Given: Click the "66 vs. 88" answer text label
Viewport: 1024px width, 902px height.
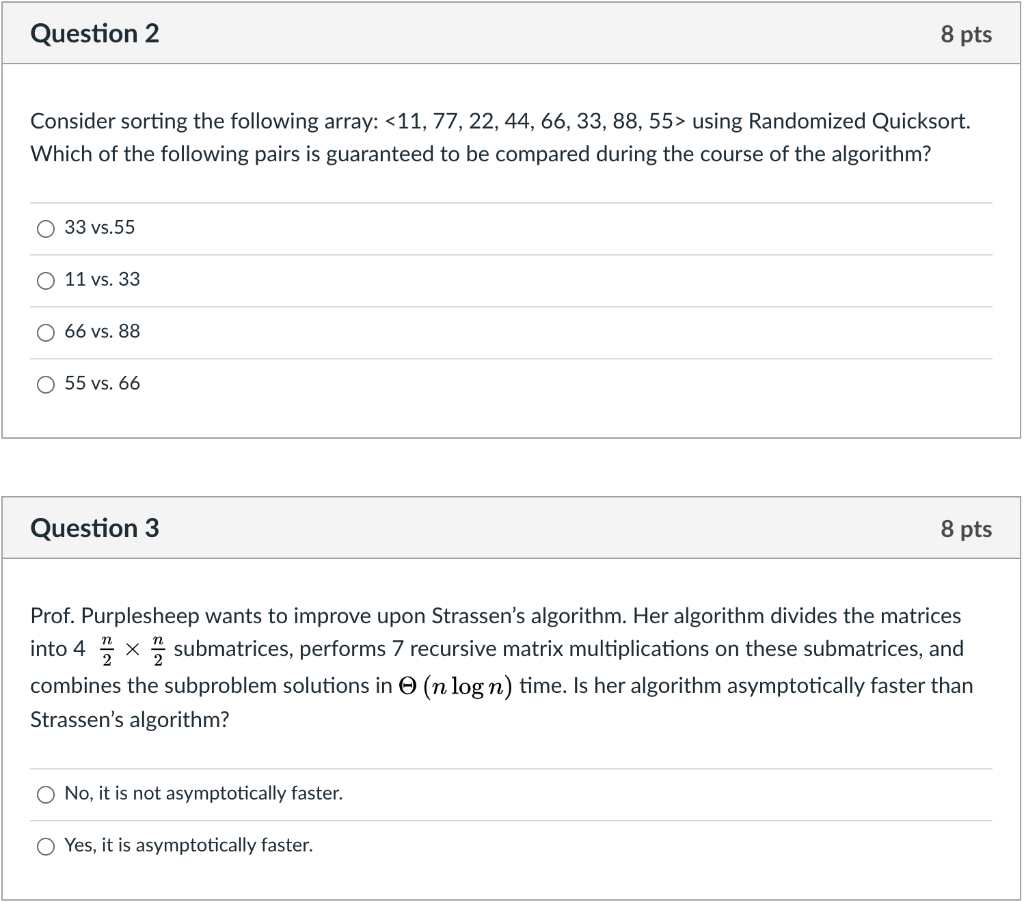Looking at the screenshot, I should coord(102,332).
